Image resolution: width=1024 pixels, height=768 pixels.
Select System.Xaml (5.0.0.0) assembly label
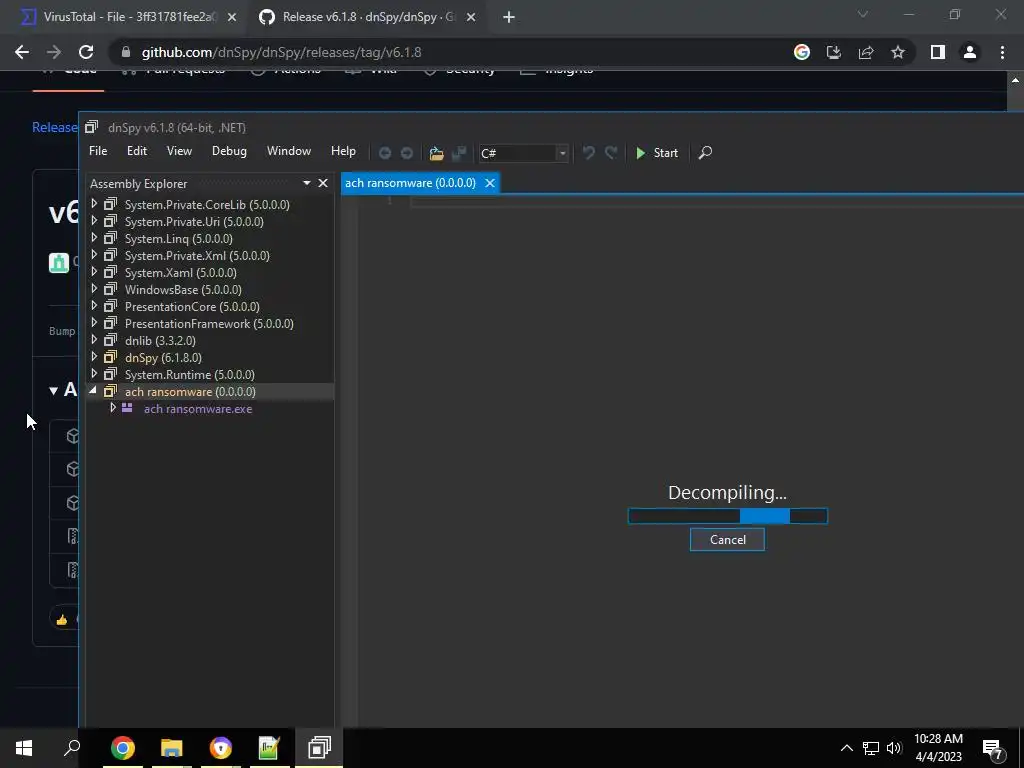181,272
